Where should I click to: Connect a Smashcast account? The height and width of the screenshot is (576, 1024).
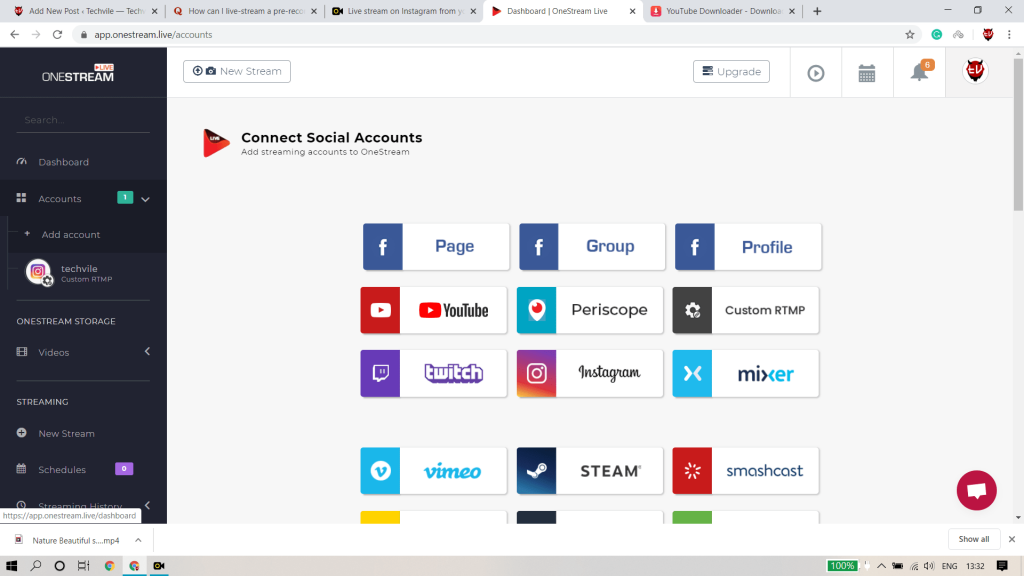tap(746, 471)
